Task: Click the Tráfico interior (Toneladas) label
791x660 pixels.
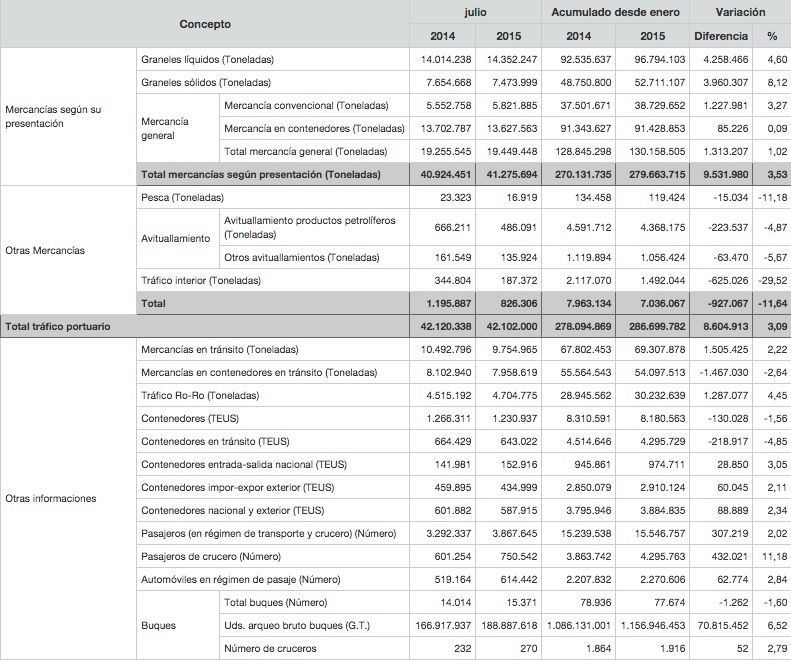Action: [x=201, y=281]
